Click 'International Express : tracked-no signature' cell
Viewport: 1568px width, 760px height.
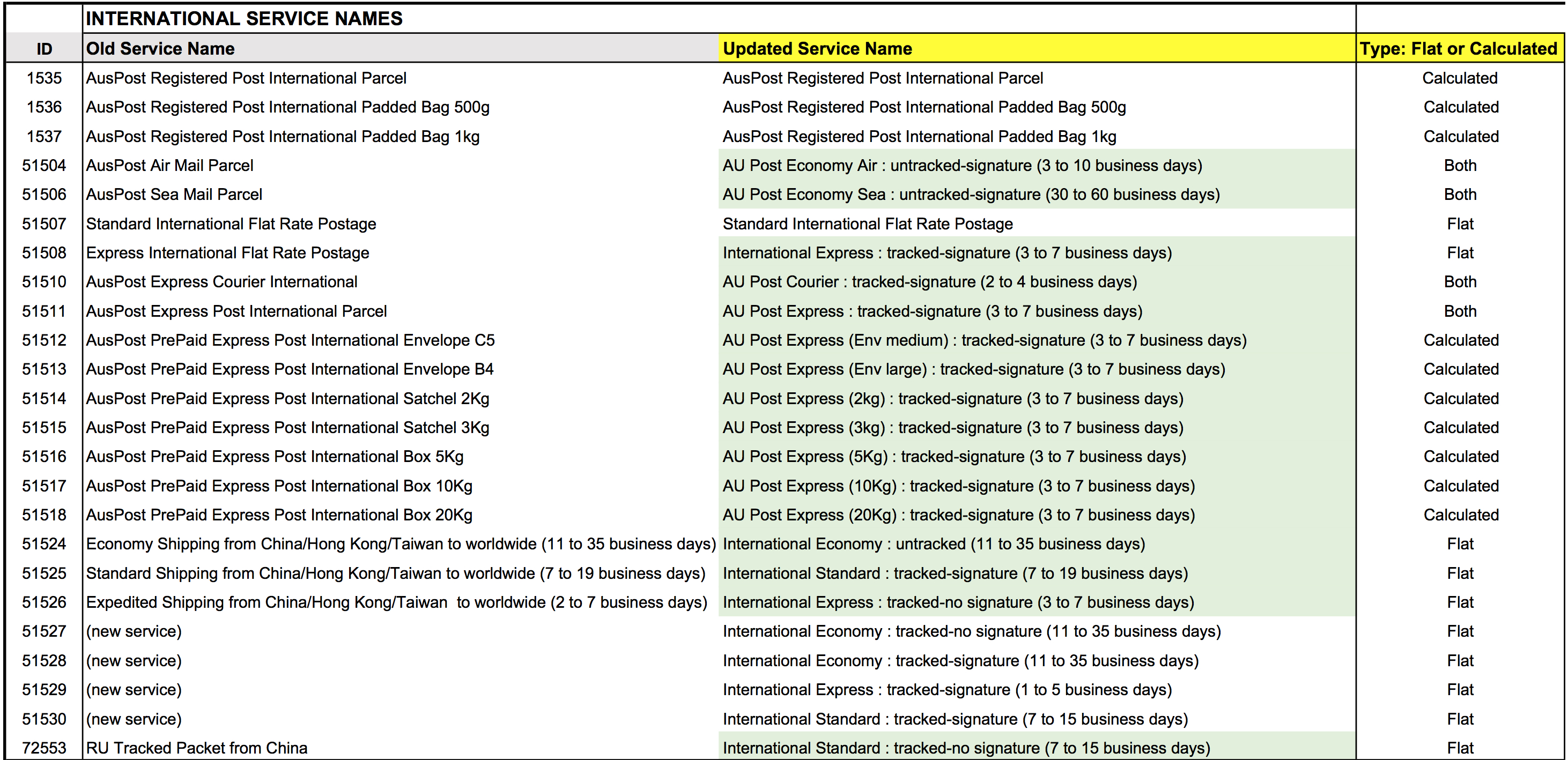click(x=958, y=602)
